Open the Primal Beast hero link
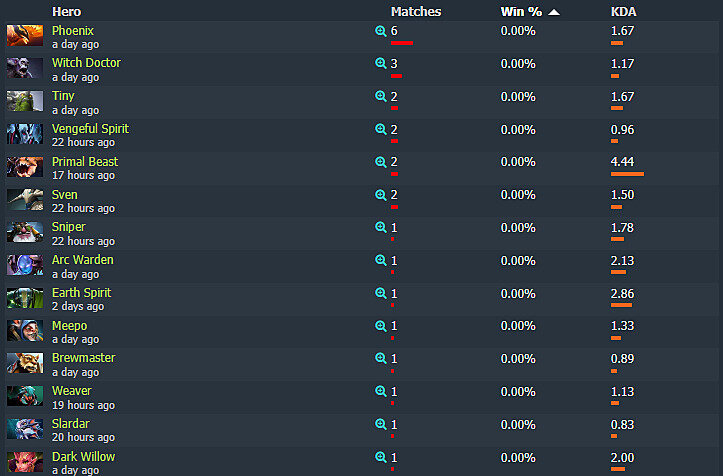This screenshot has height=476, width=723. (x=85, y=161)
